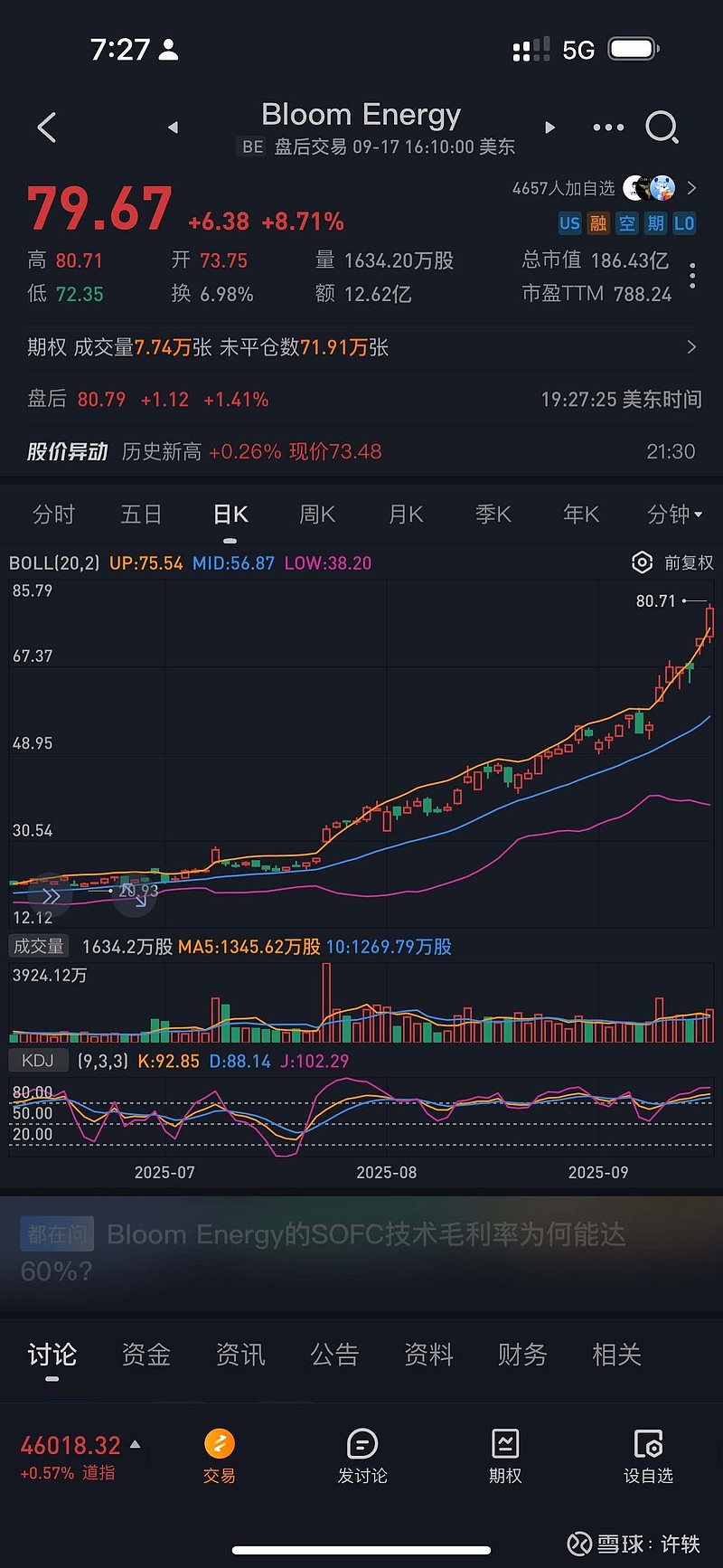
Task: Tap the 换 6.98% turnover value
Action: click(x=212, y=294)
